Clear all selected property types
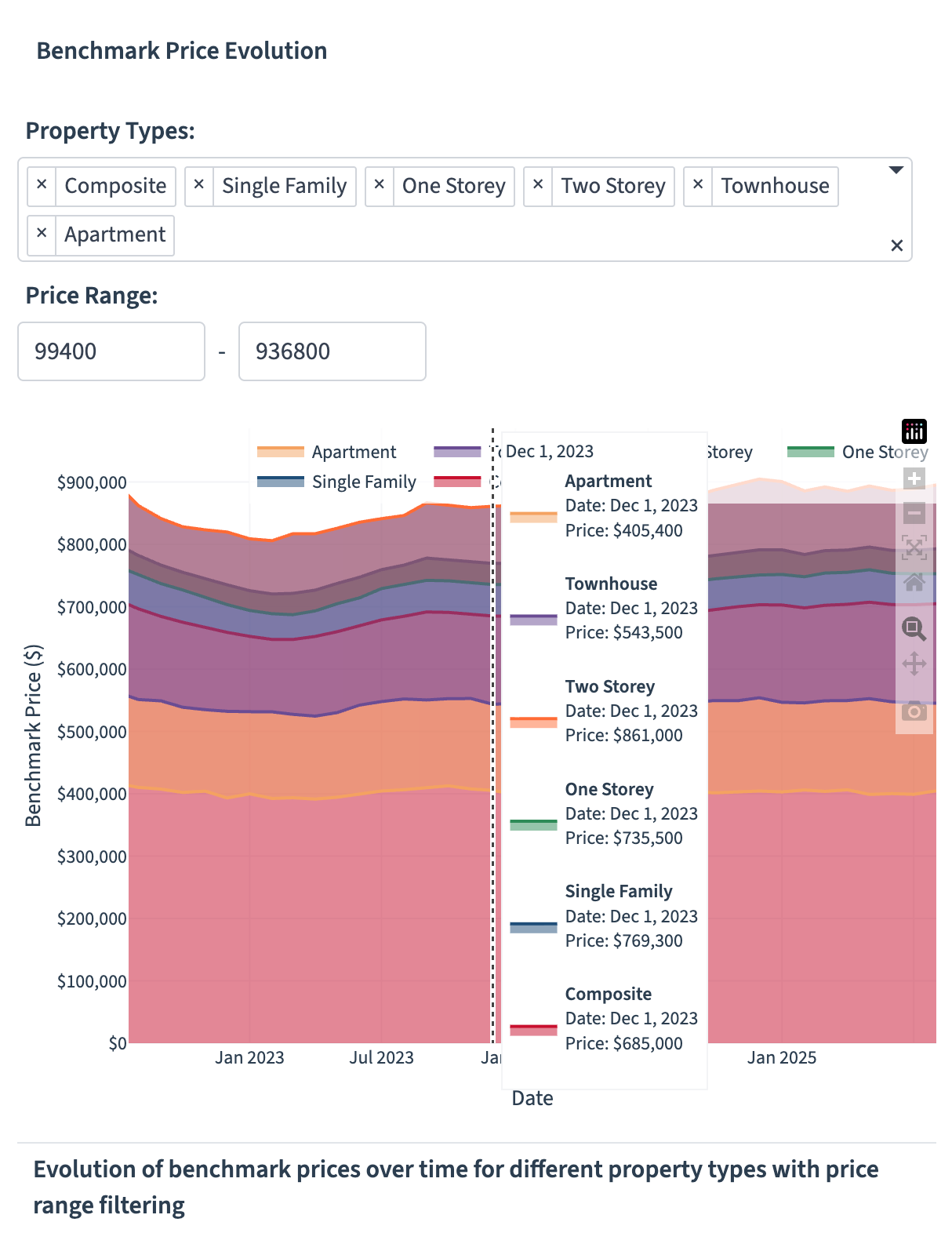 tap(897, 246)
